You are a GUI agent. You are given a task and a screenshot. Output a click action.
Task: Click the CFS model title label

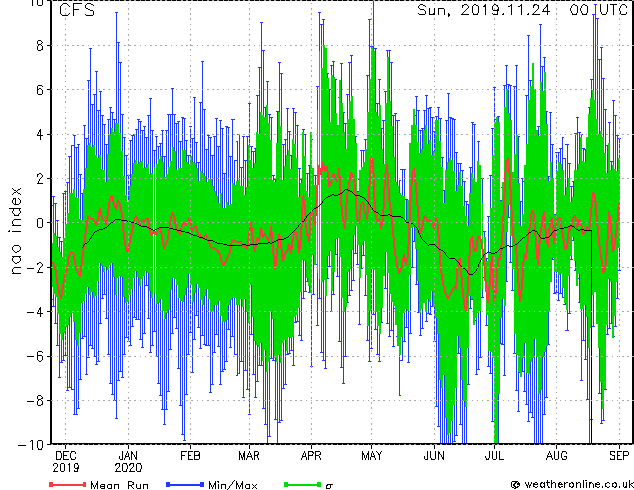76,10
